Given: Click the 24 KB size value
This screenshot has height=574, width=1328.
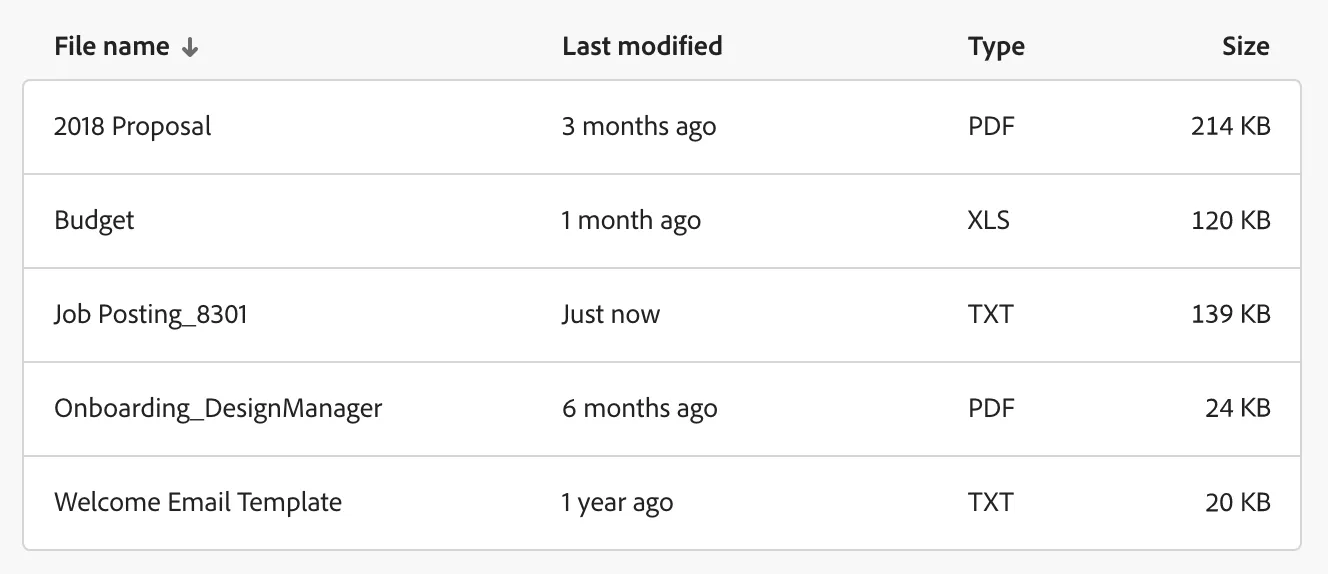Looking at the screenshot, I should tap(1237, 408).
